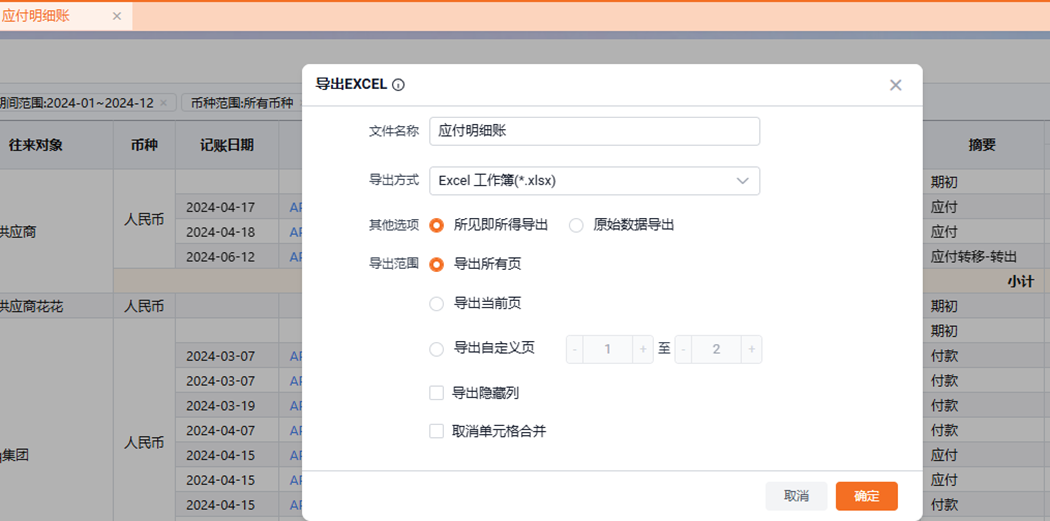The width and height of the screenshot is (1050, 521).
Task: Open the document link in the 2024-04-17 row
Action: point(296,208)
